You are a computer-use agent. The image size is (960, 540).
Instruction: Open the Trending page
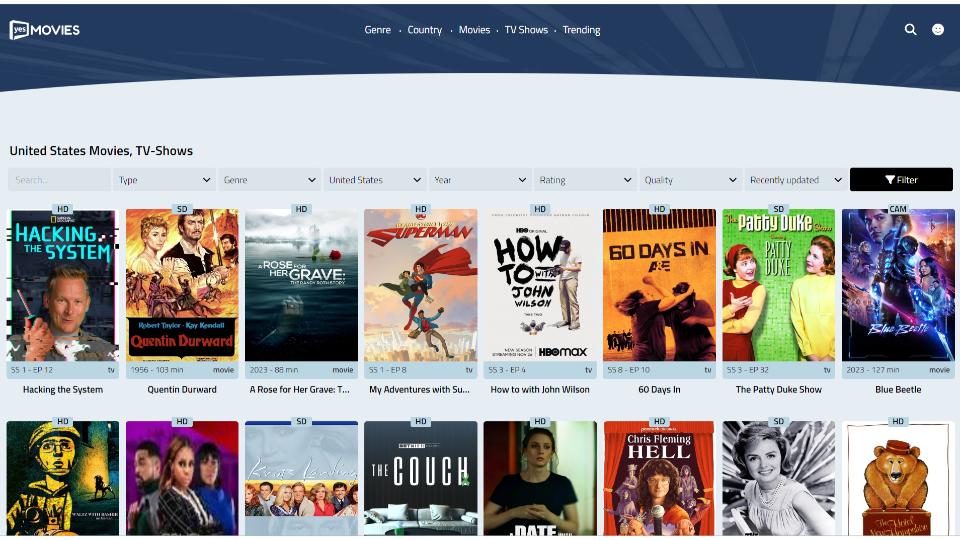pos(581,29)
